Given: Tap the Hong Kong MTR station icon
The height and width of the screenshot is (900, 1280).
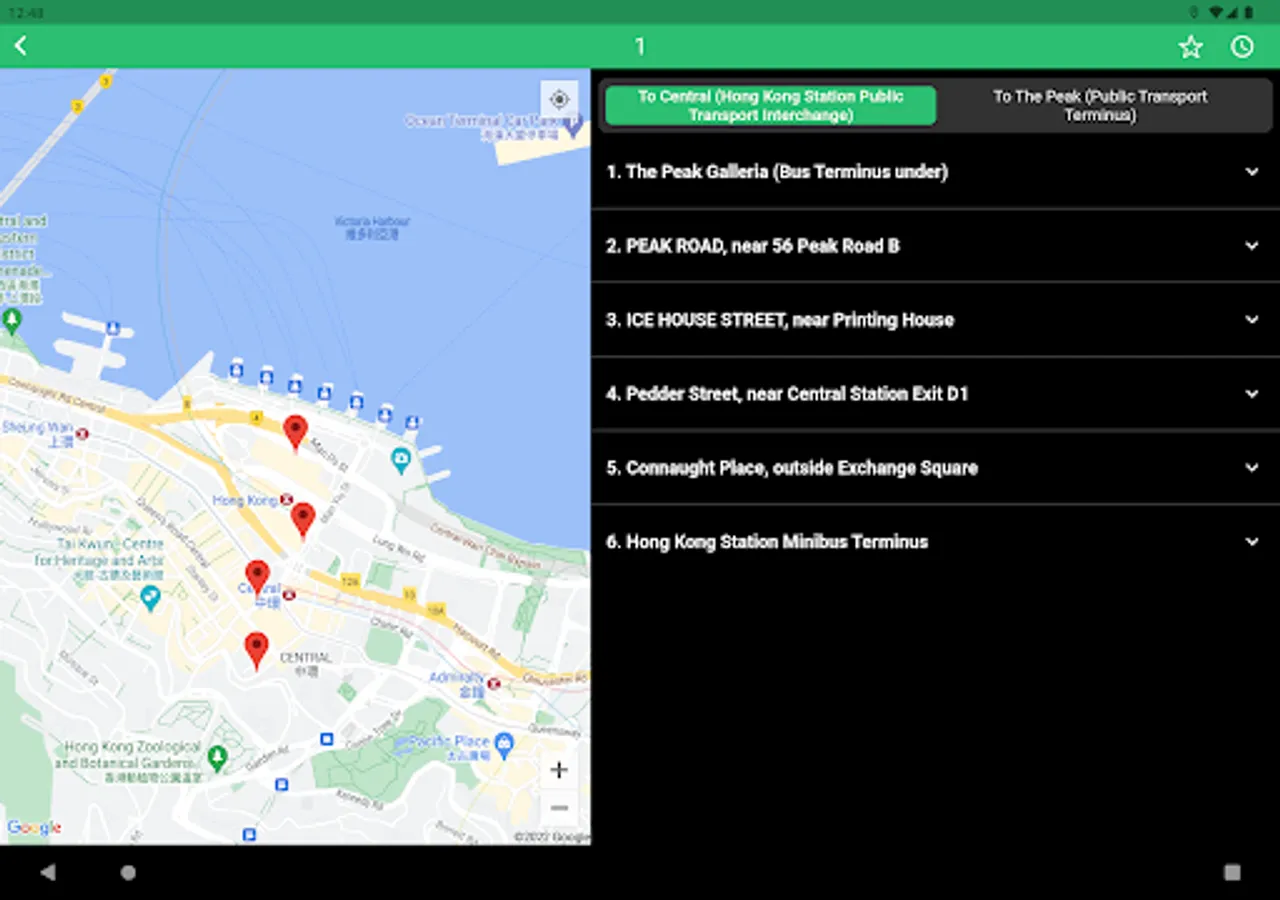Looking at the screenshot, I should 287,499.
